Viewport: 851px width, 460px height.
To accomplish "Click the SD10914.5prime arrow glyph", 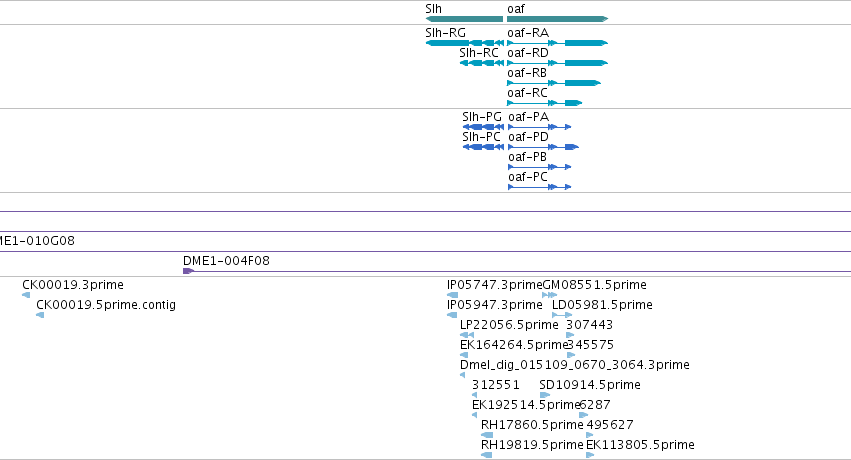I will click(545, 395).
